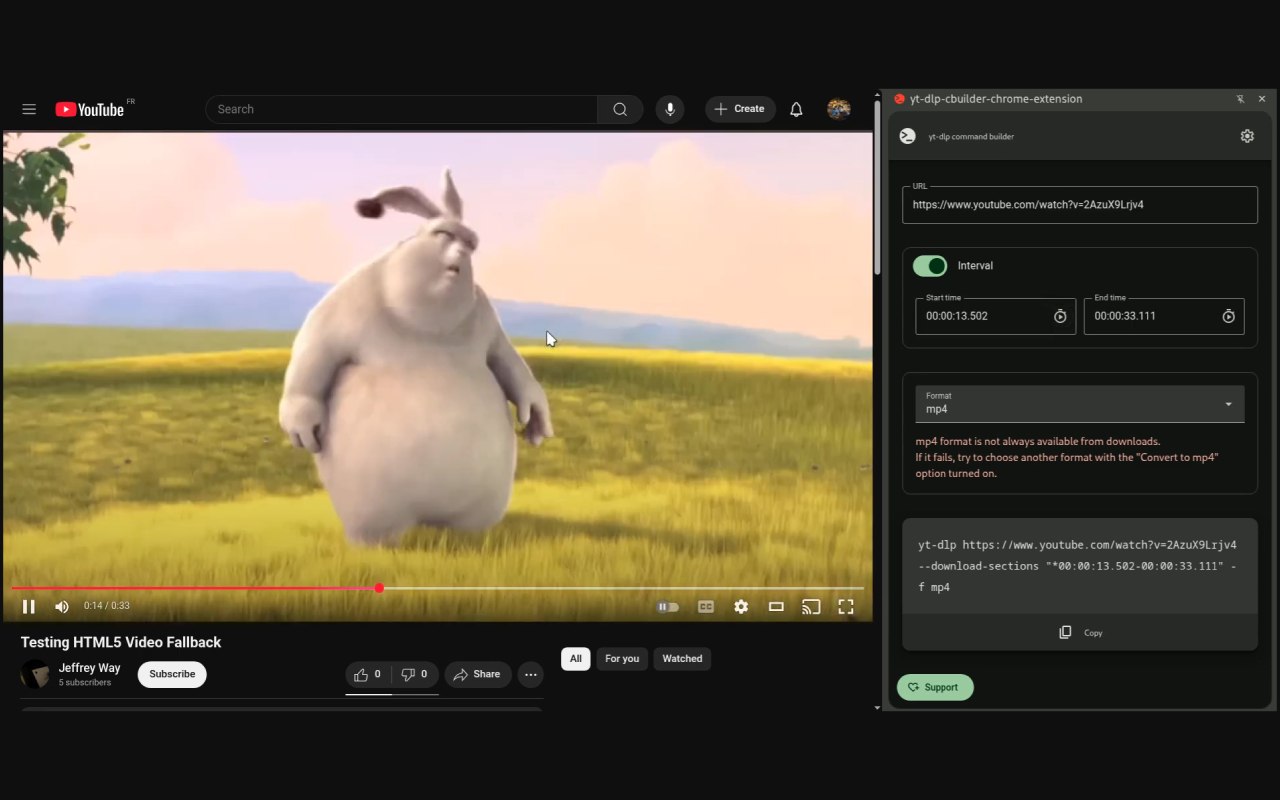The image size is (1280, 800).
Task: Unpin the yt-dlp extension panel
Action: 1240,99
